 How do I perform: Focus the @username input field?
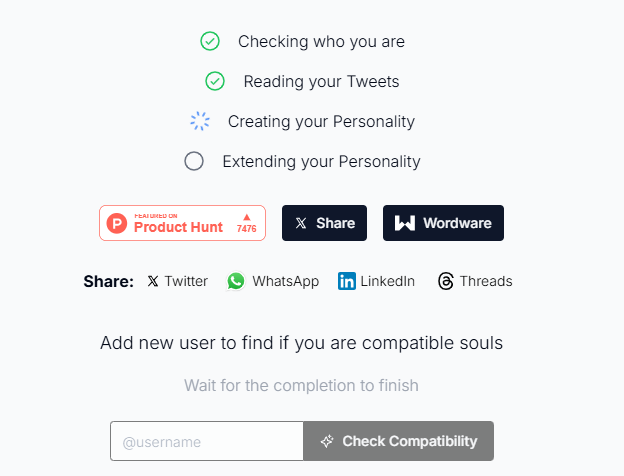207,441
